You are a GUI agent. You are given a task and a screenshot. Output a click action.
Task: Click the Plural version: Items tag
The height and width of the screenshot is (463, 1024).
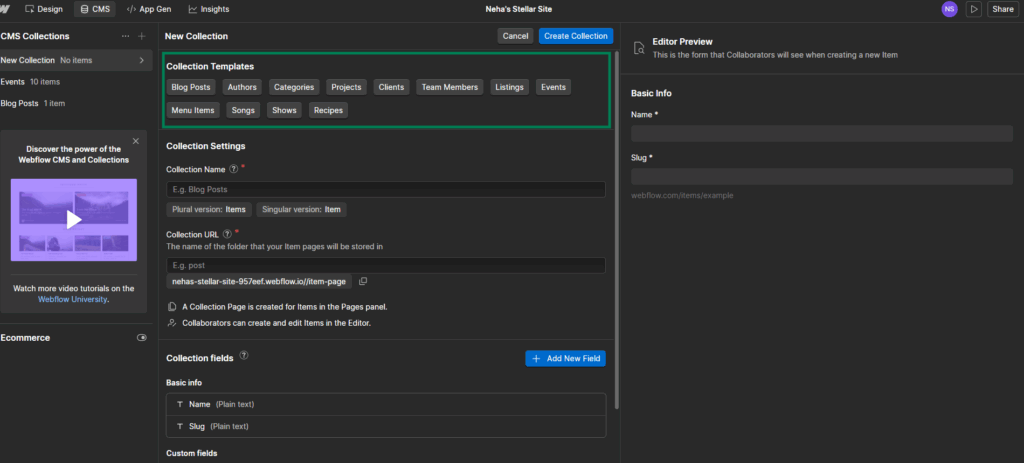coord(209,210)
